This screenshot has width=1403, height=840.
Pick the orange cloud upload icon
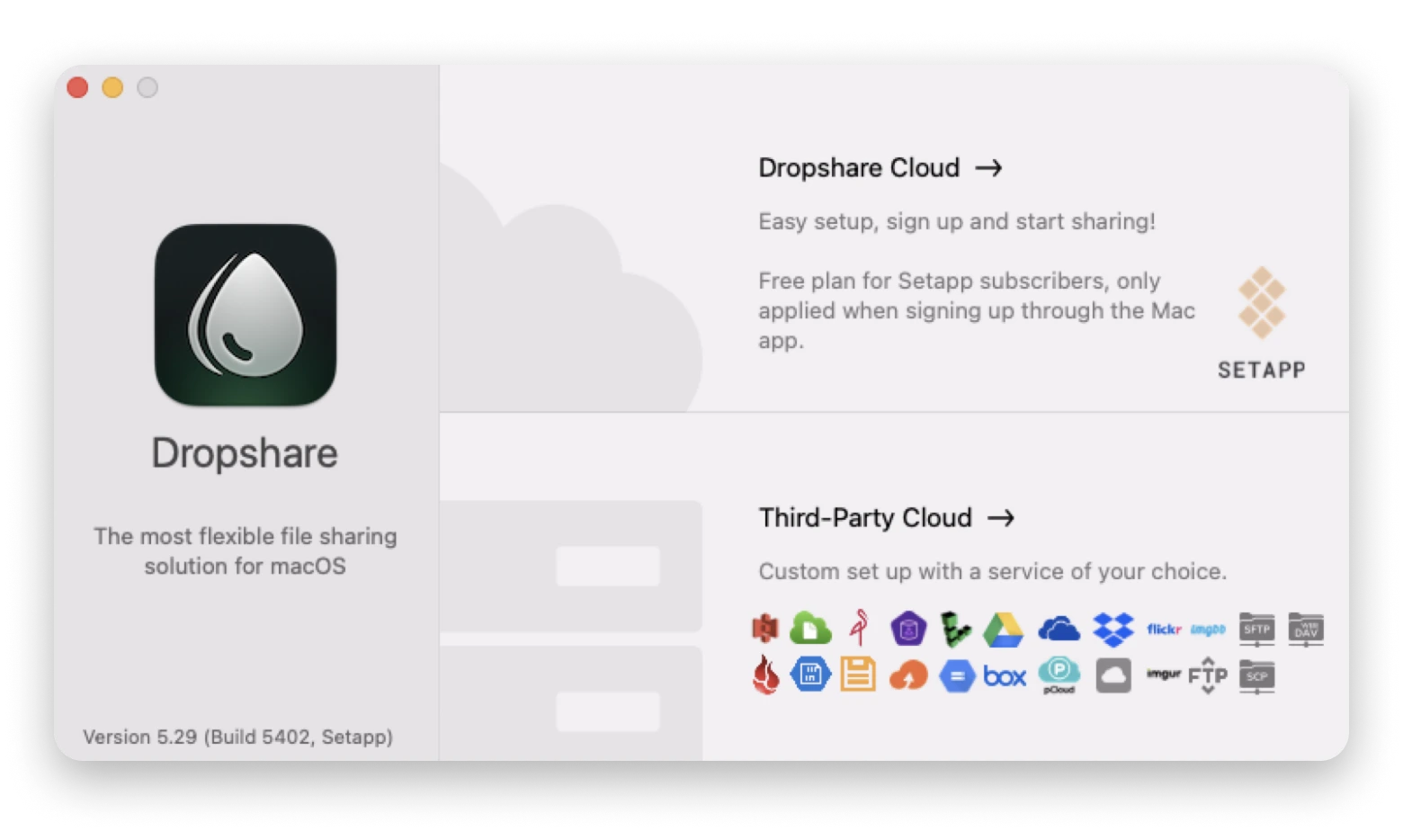(x=908, y=675)
